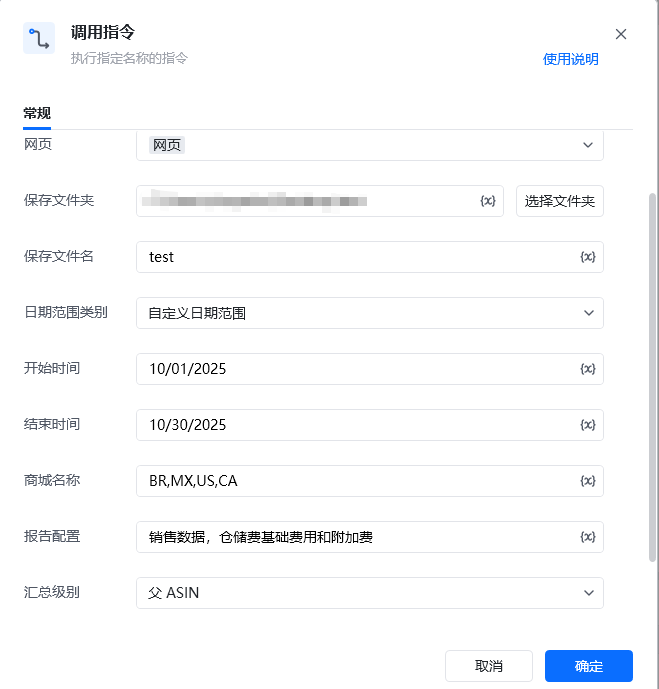Image resolution: width=659 pixels, height=689 pixels.
Task: Click the 保存文件名 field containing test
Action: point(369,257)
